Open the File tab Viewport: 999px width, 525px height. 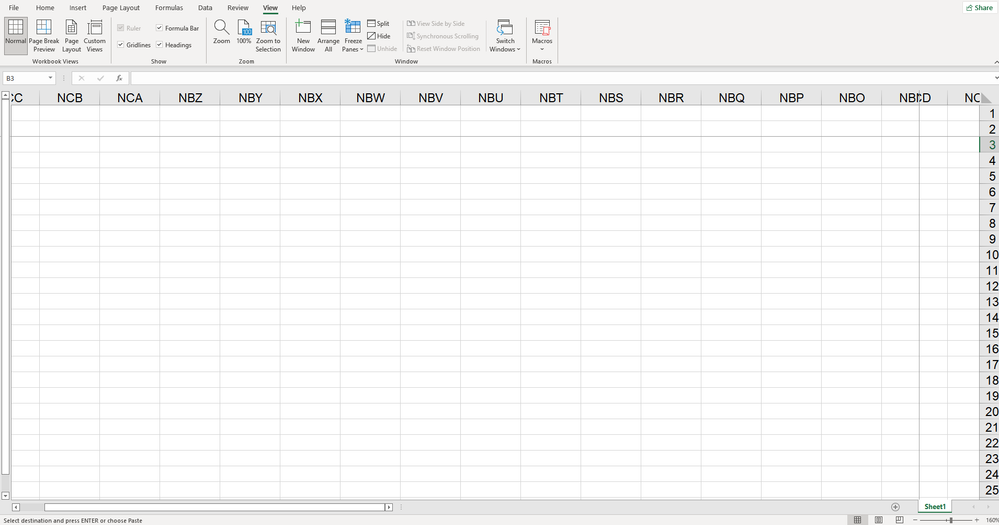click(x=13, y=8)
